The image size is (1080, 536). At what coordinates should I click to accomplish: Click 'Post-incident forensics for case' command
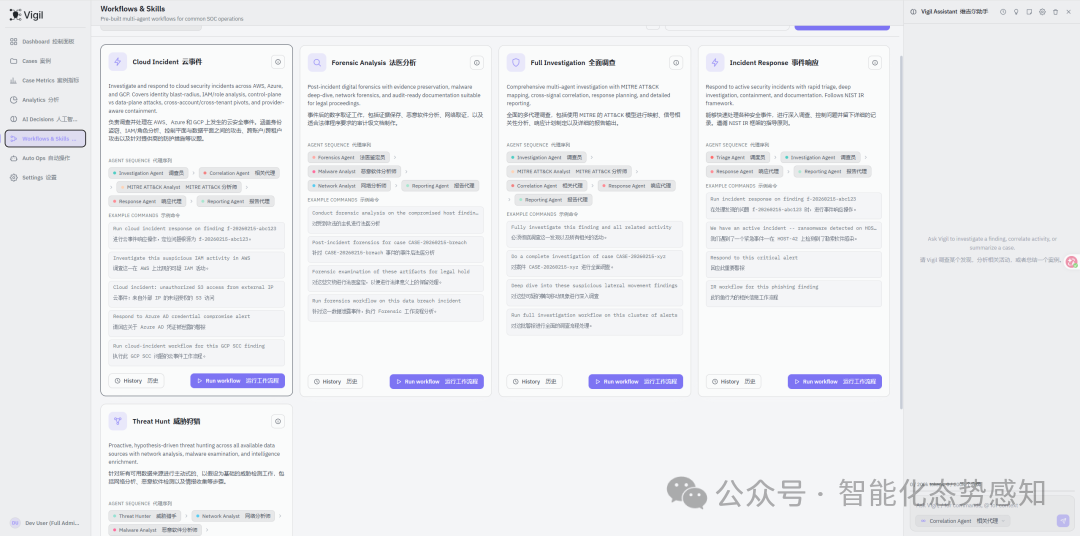(395, 249)
